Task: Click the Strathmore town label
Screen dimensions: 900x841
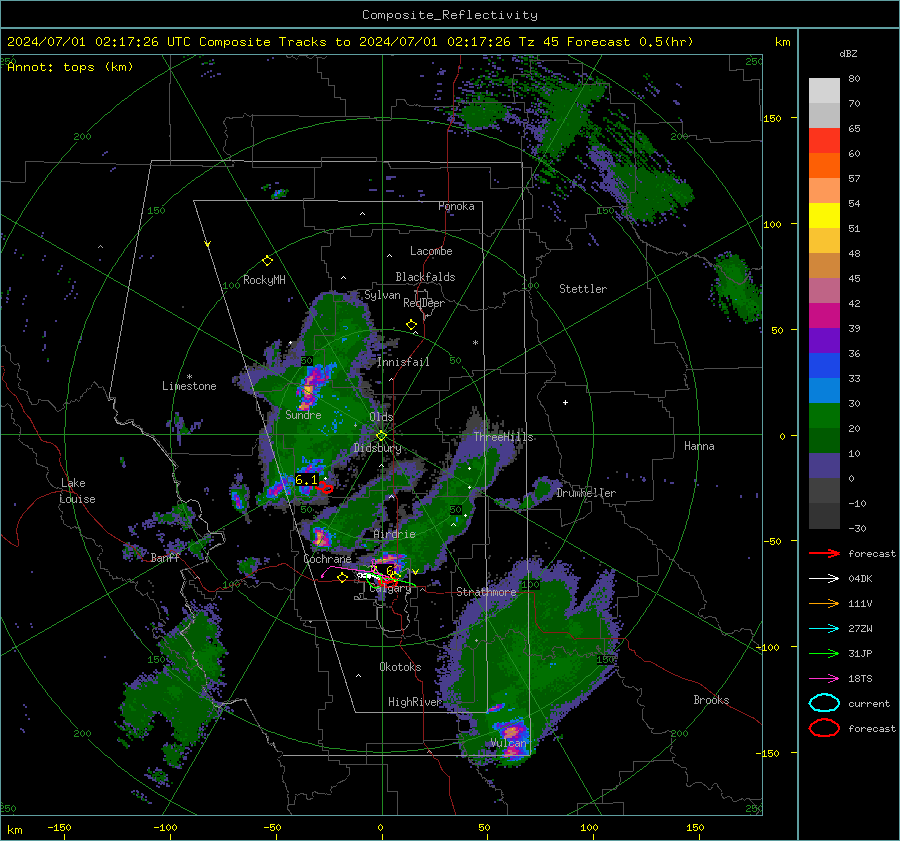Action: click(486, 592)
